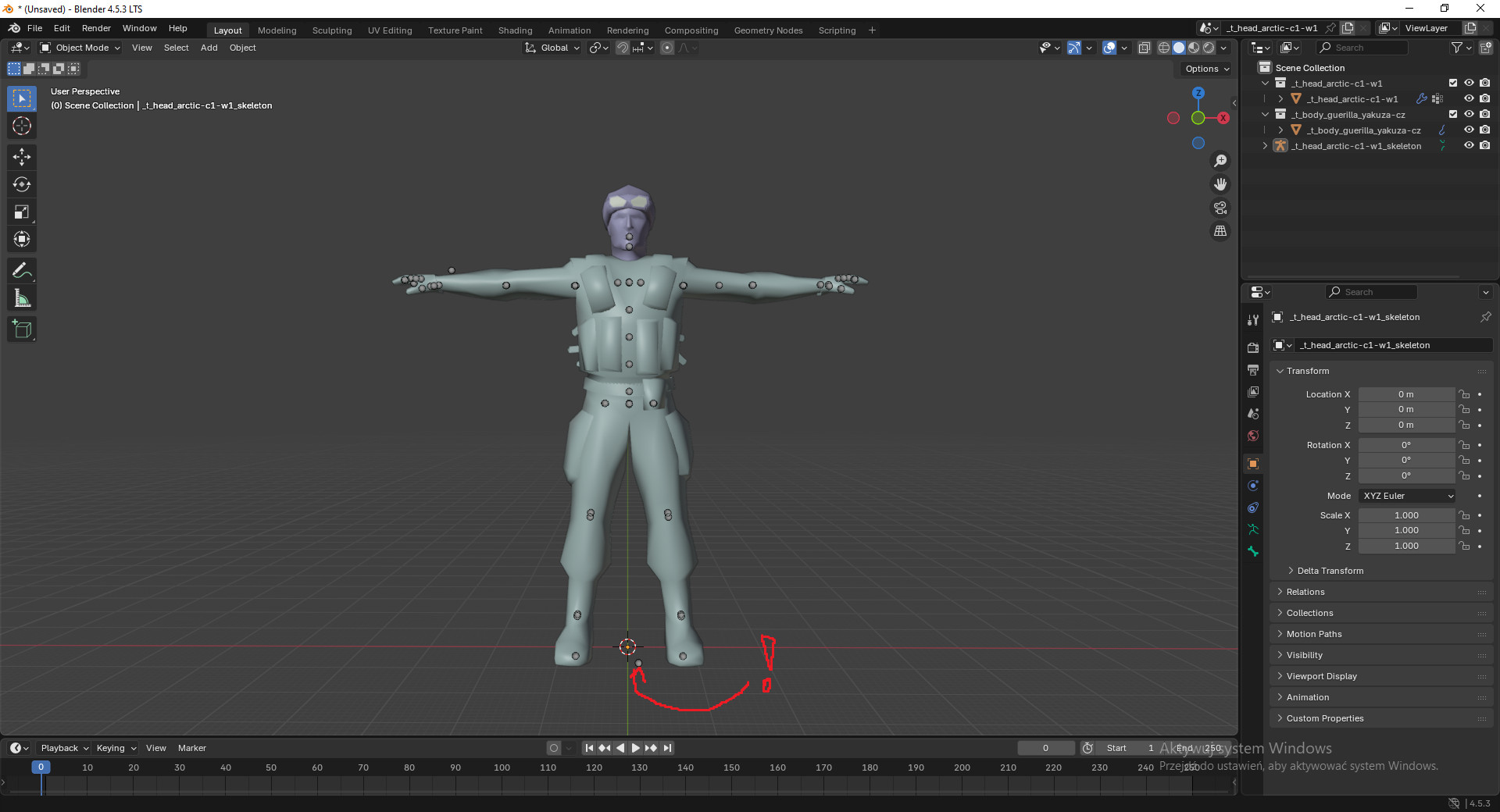Hide the _t_body_guerilla_yakuza-cz mesh object
Viewport: 1500px width, 812px height.
click(x=1469, y=130)
